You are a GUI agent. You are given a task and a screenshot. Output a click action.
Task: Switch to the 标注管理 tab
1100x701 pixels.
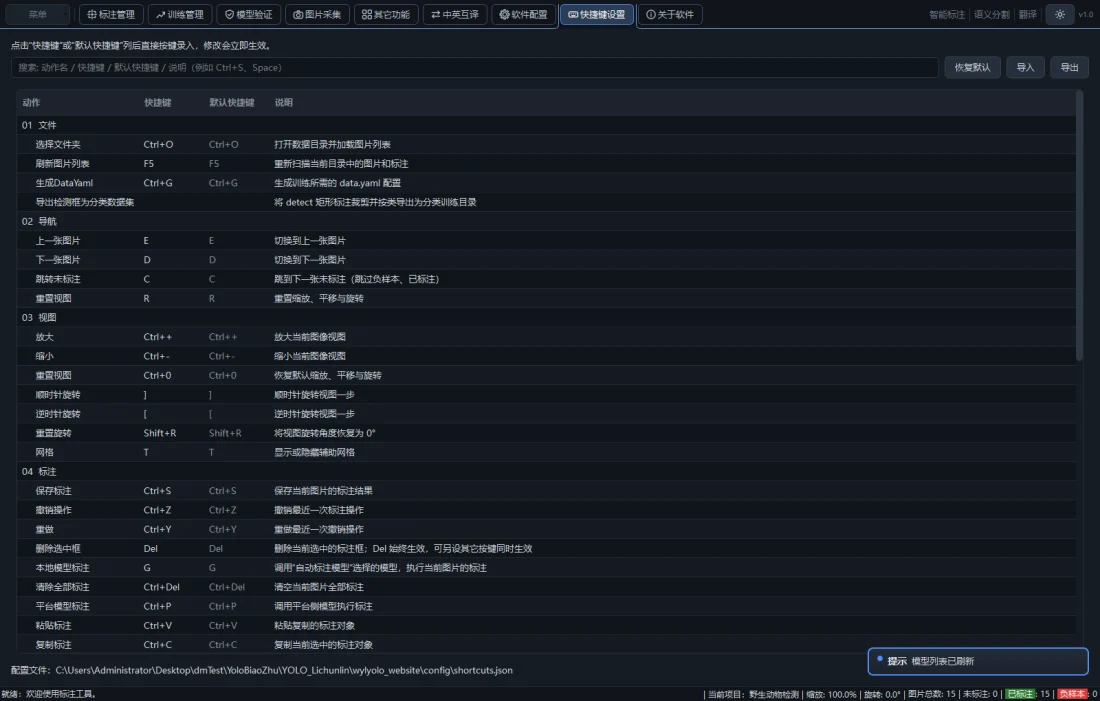click(112, 14)
